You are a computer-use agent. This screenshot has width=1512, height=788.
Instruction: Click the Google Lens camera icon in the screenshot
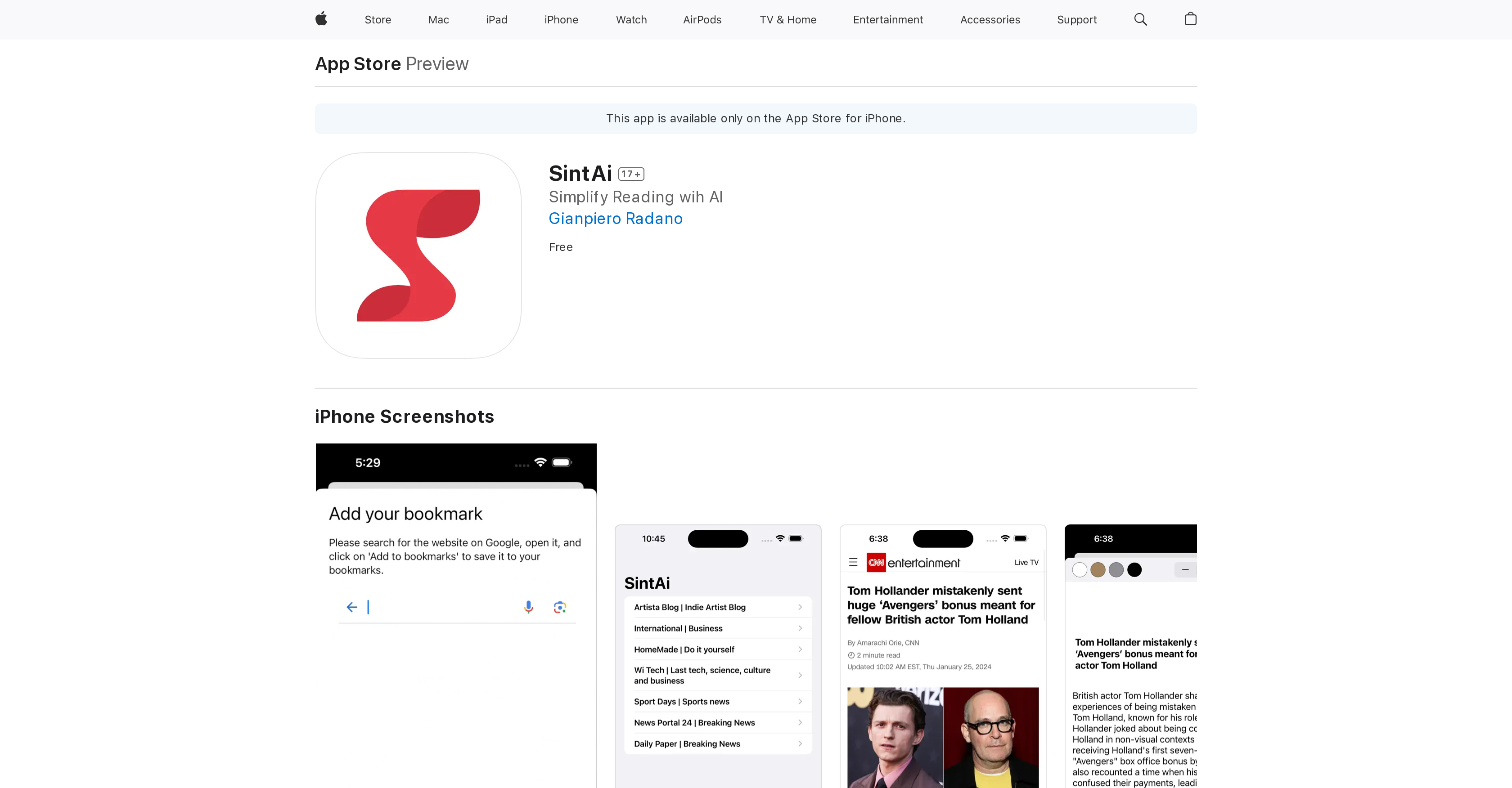tap(559, 607)
